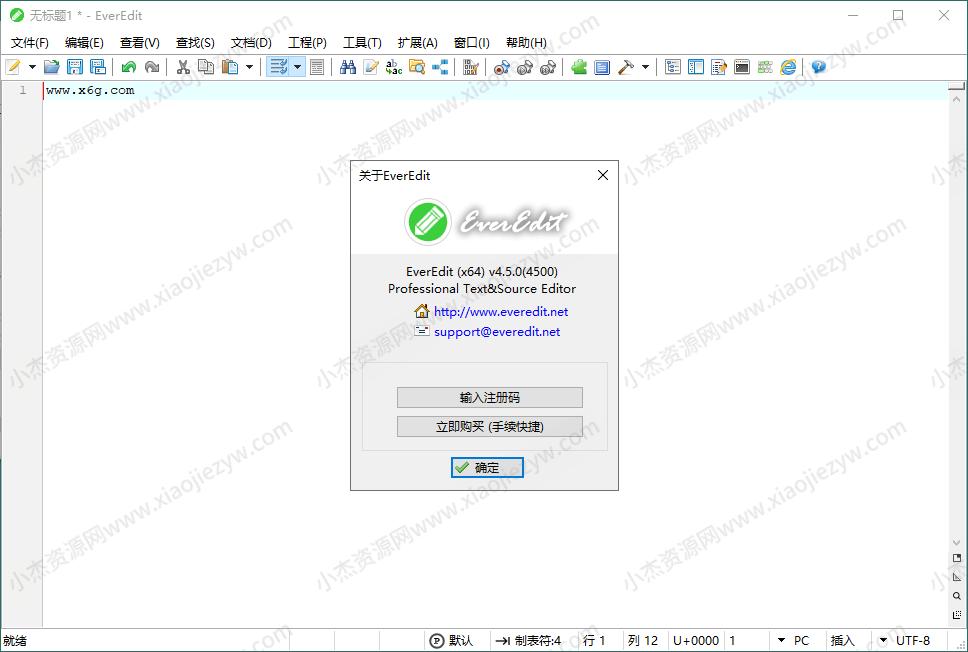Screen dimensions: 968x652
Task: Undo the last edit
Action: tap(129, 67)
